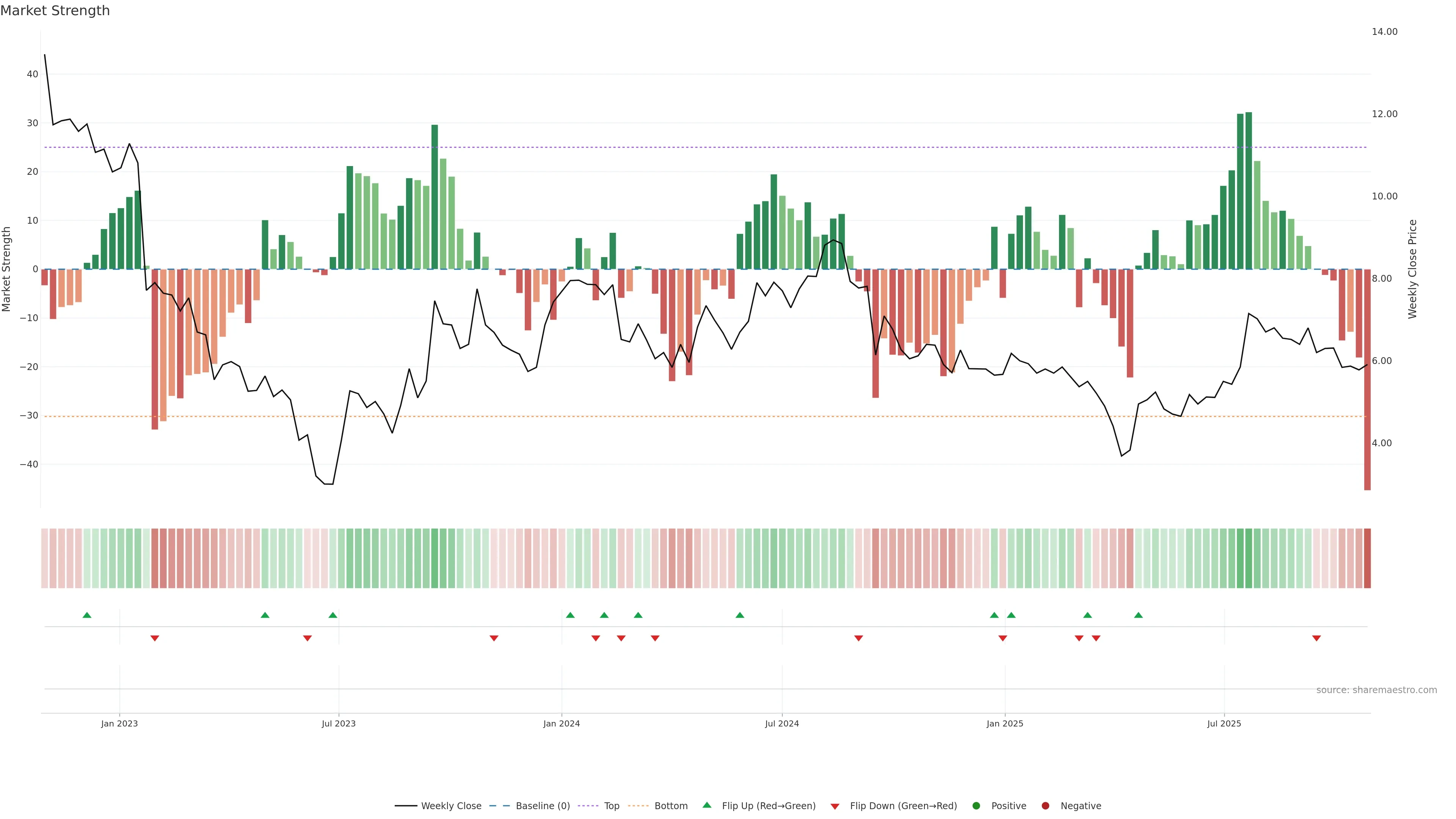Click the last red flip-down marker after Jul 2025
Viewport: 1456px width, 819px height.
1316,638
